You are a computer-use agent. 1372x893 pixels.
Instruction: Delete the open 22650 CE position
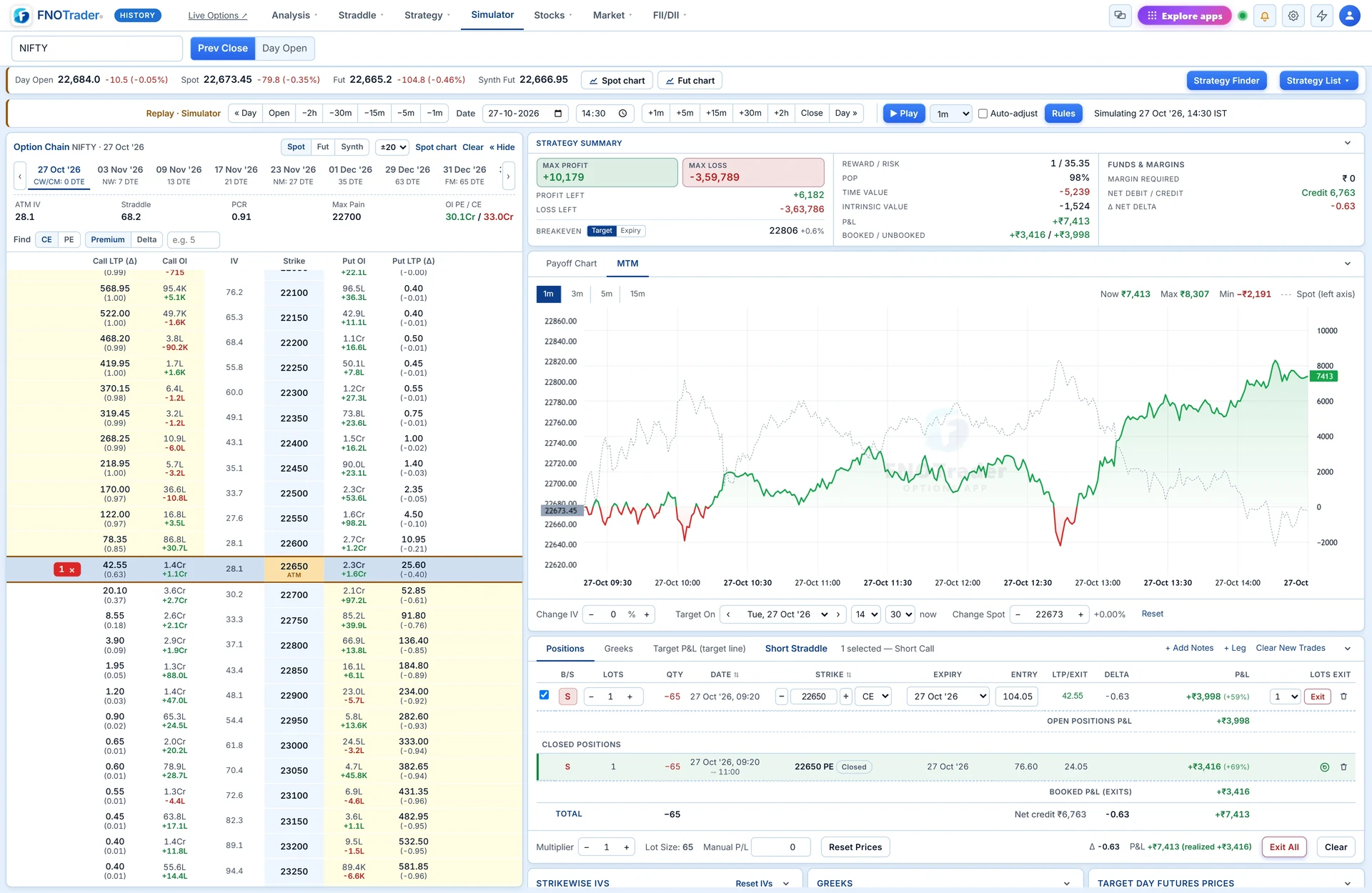[1343, 697]
